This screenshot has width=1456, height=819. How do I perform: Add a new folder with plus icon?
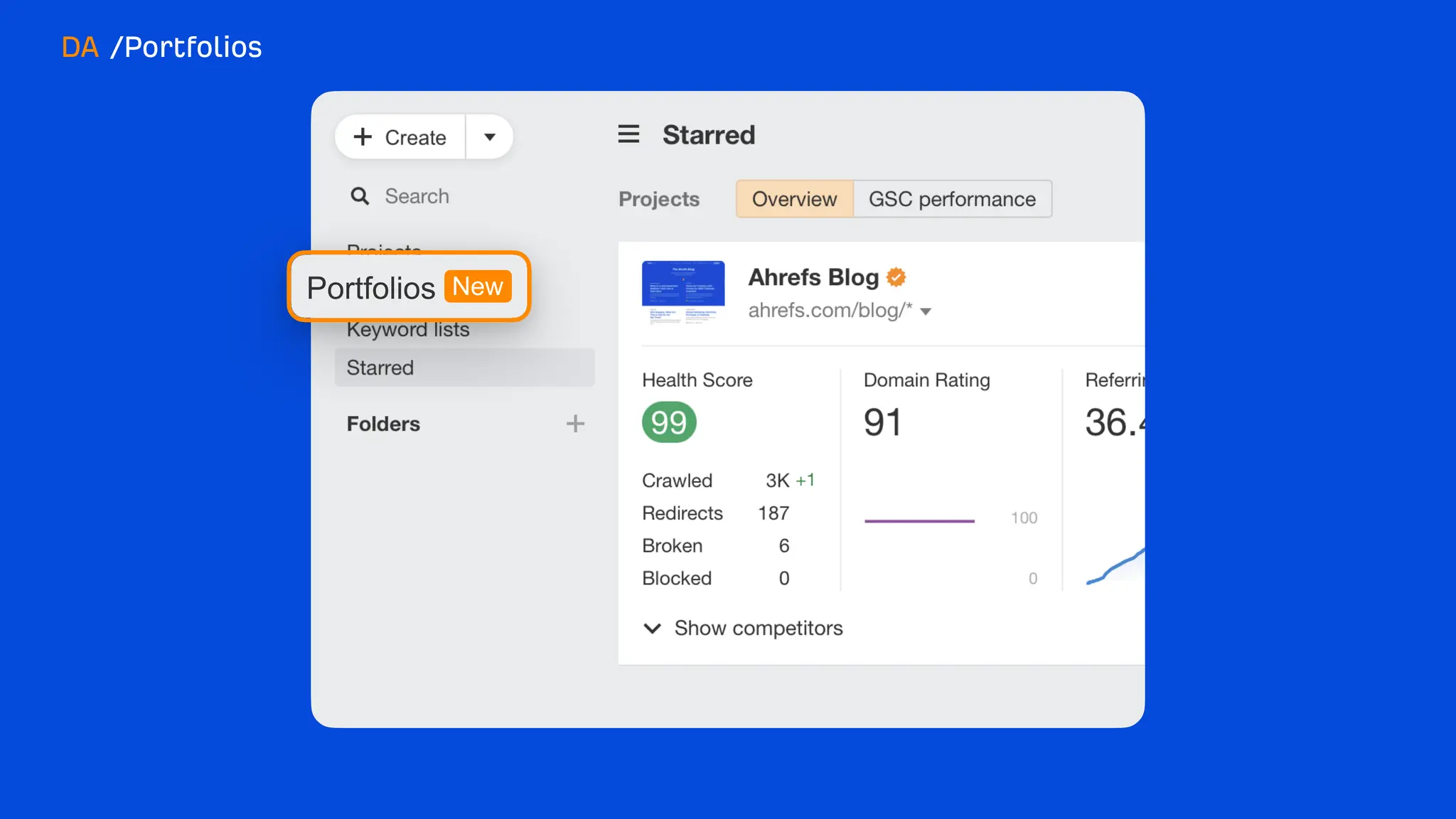[x=575, y=424]
